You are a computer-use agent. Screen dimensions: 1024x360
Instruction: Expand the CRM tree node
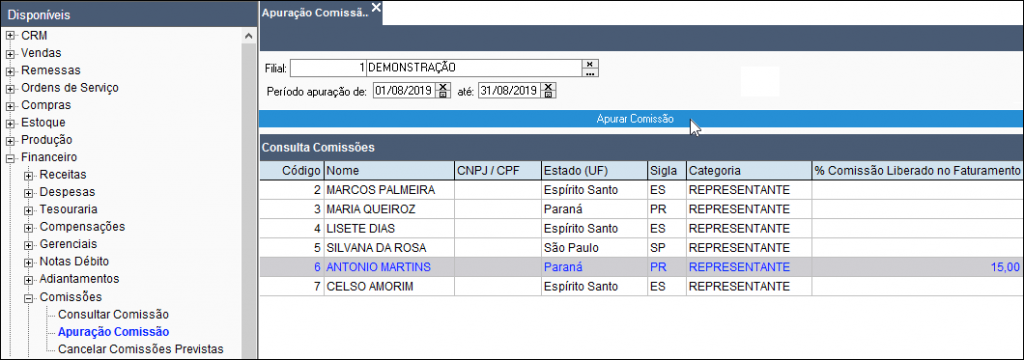[10, 36]
